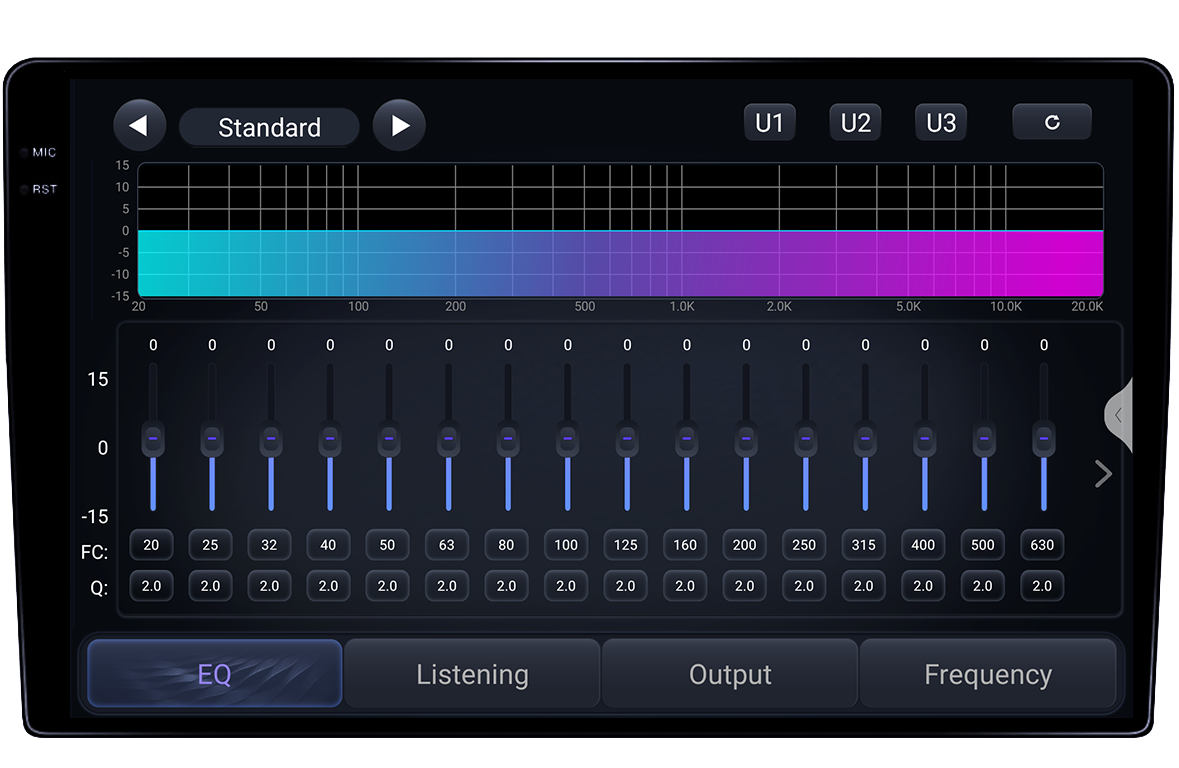Edit the FC value 125
1179x768 pixels.
(x=625, y=545)
